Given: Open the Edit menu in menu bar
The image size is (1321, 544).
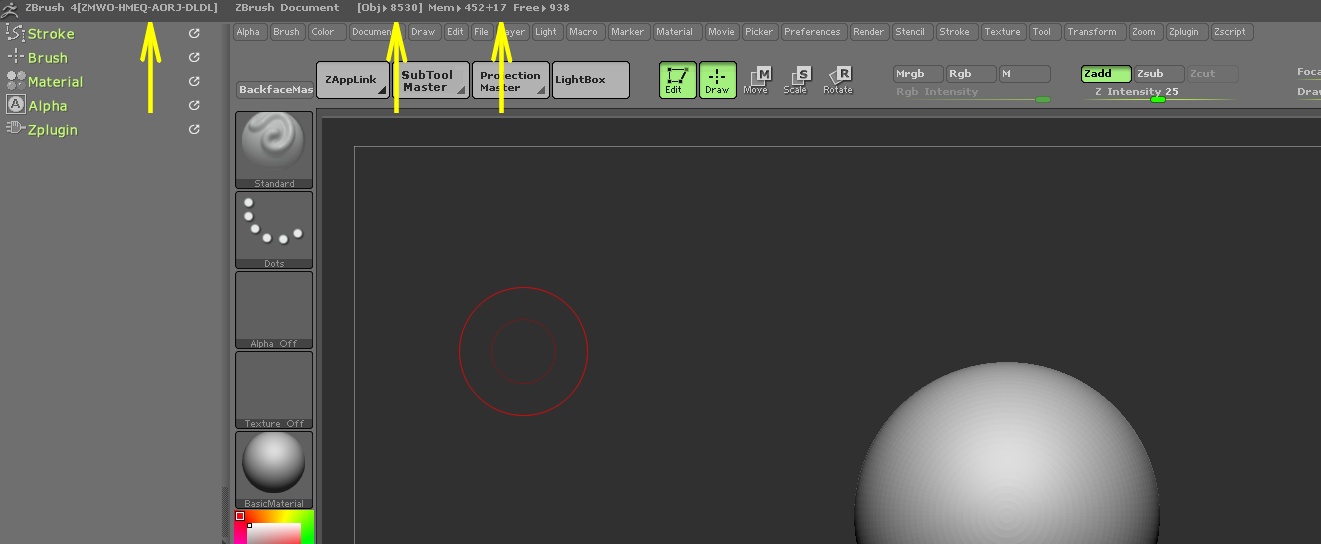Looking at the screenshot, I should [456, 32].
